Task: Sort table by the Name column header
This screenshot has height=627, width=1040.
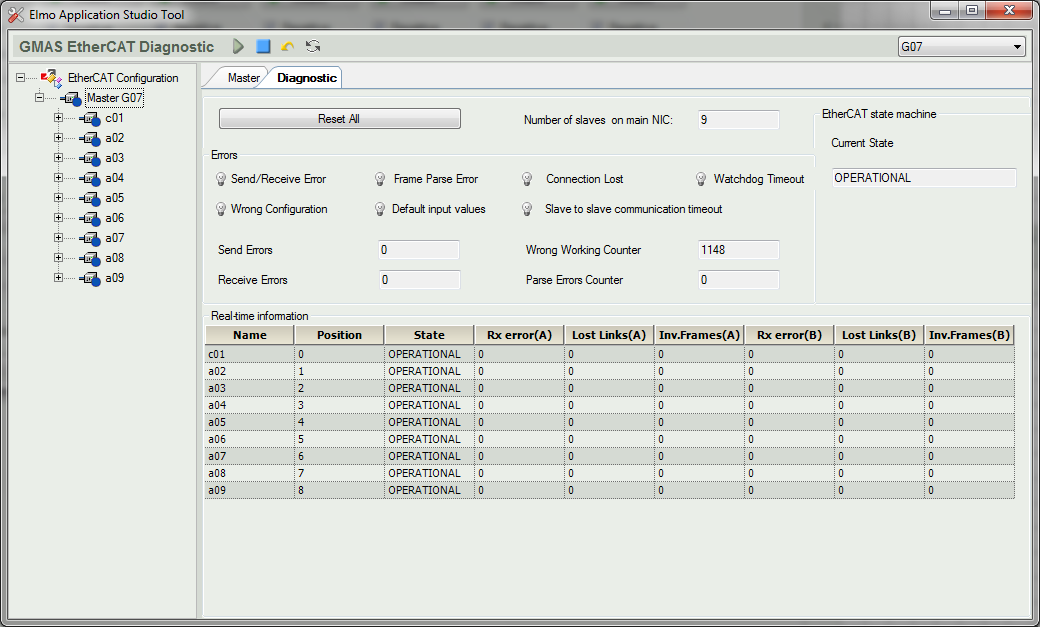Action: coord(249,335)
